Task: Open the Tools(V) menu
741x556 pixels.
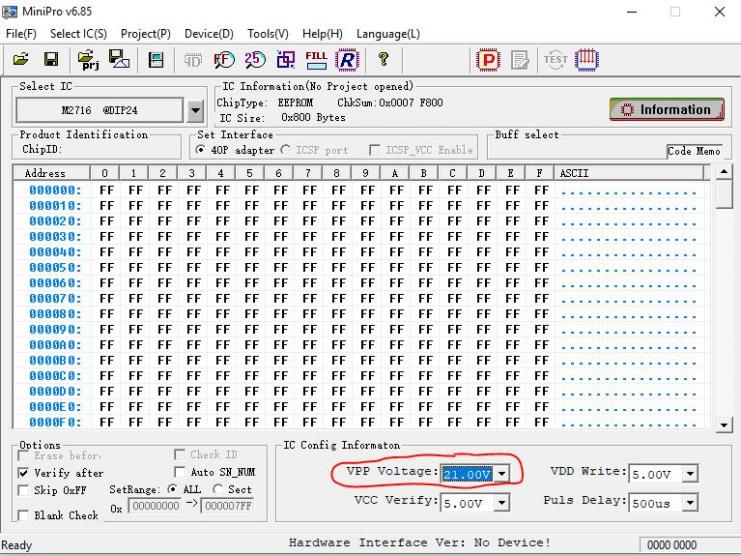Action: [267, 34]
